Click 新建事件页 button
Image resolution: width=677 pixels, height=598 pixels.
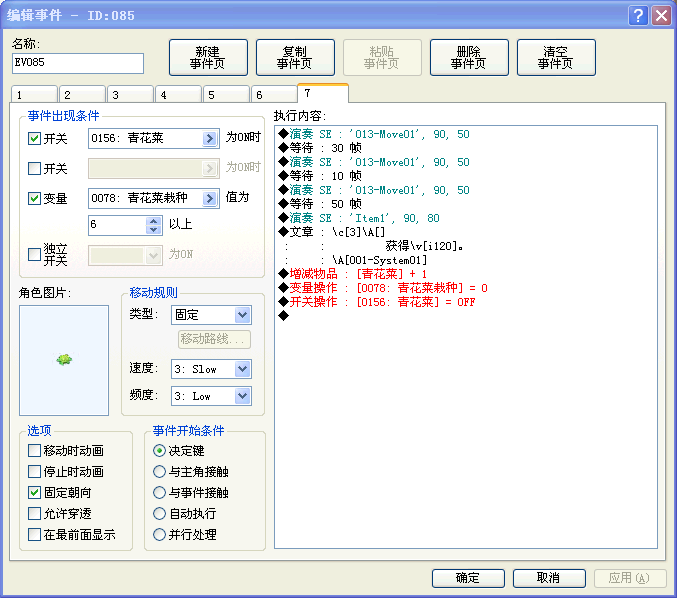pyautogui.click(x=208, y=57)
